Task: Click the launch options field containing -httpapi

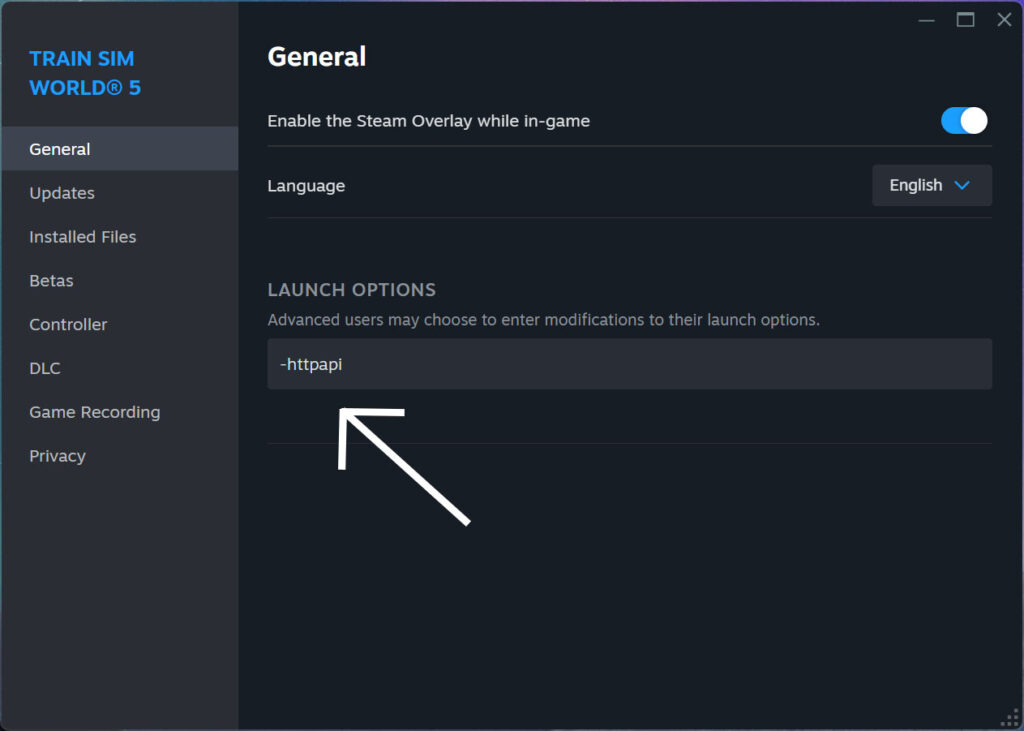Action: tap(630, 364)
